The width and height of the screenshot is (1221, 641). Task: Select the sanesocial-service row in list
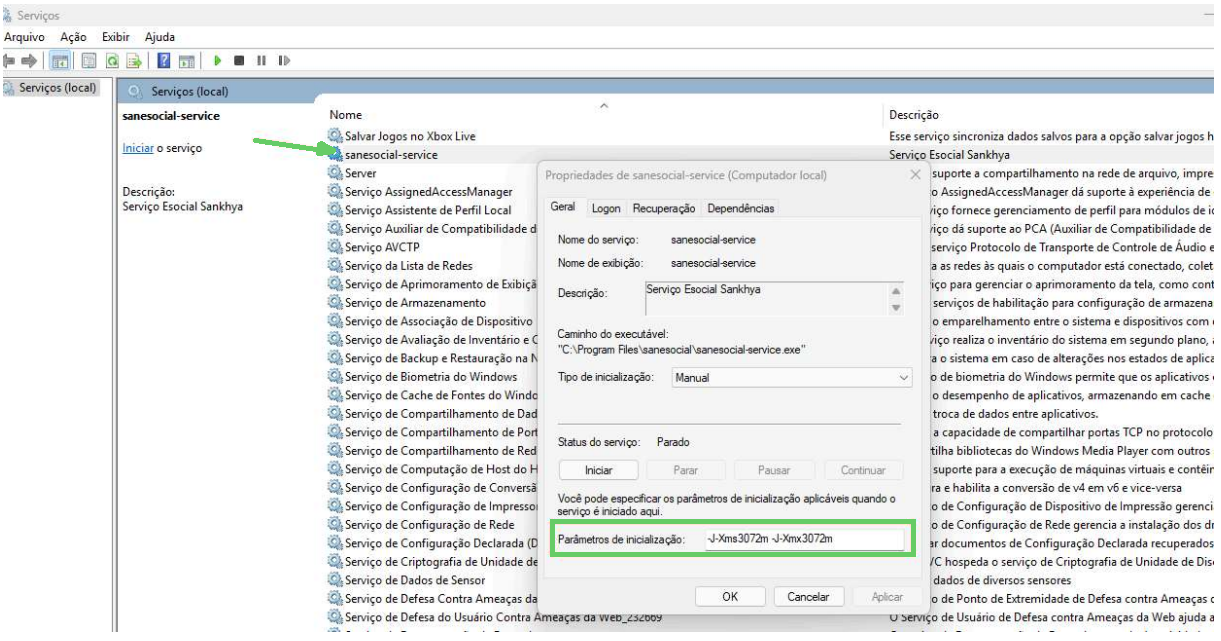(x=391, y=154)
